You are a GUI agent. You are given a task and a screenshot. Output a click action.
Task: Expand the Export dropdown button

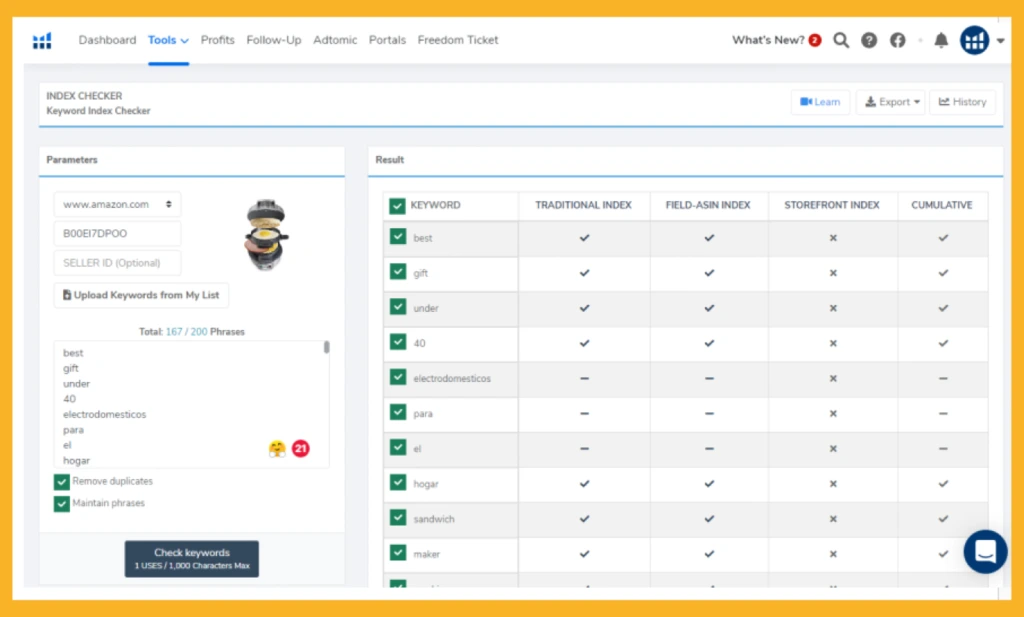890,102
